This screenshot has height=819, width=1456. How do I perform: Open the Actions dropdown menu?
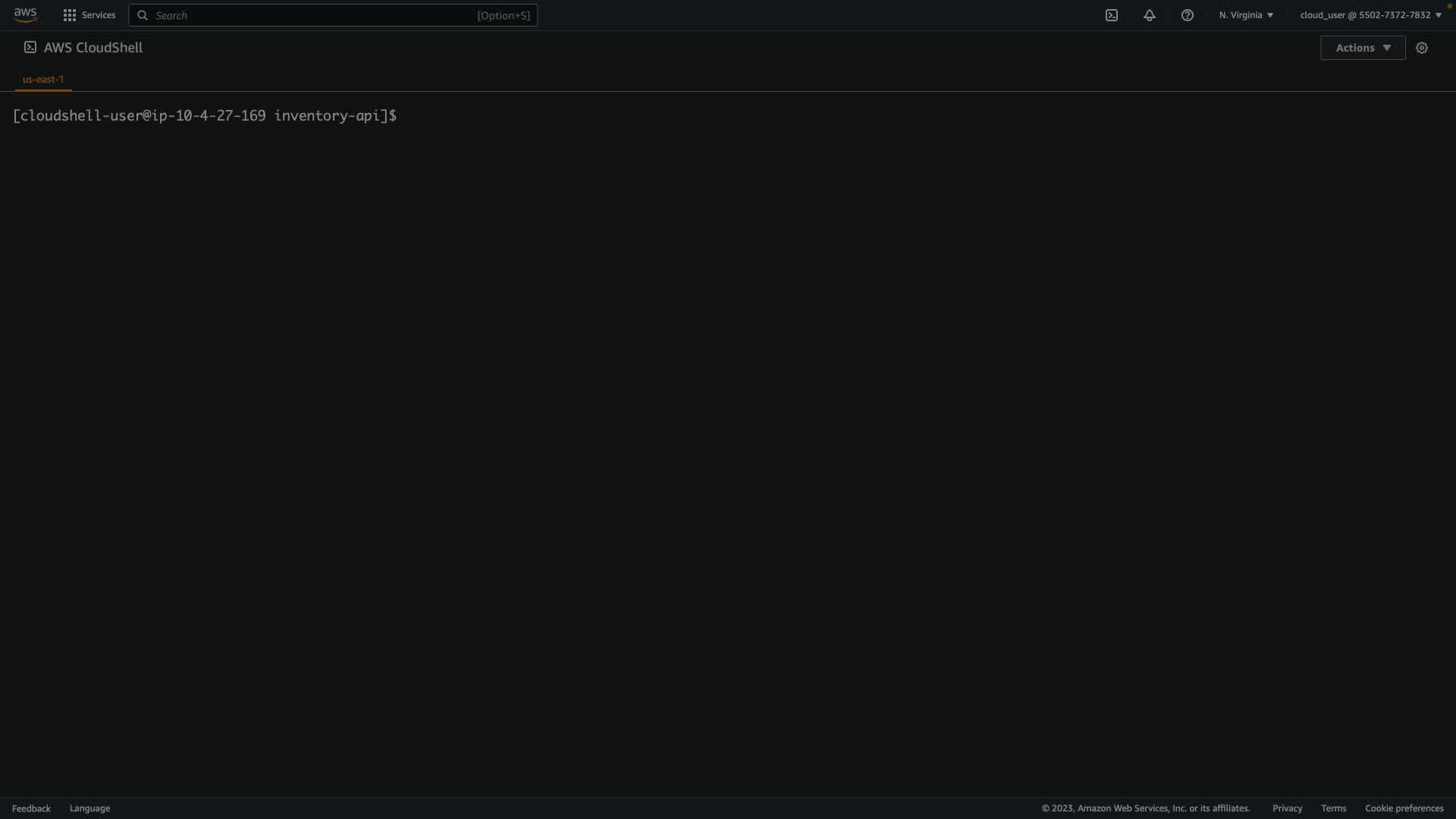1363,48
